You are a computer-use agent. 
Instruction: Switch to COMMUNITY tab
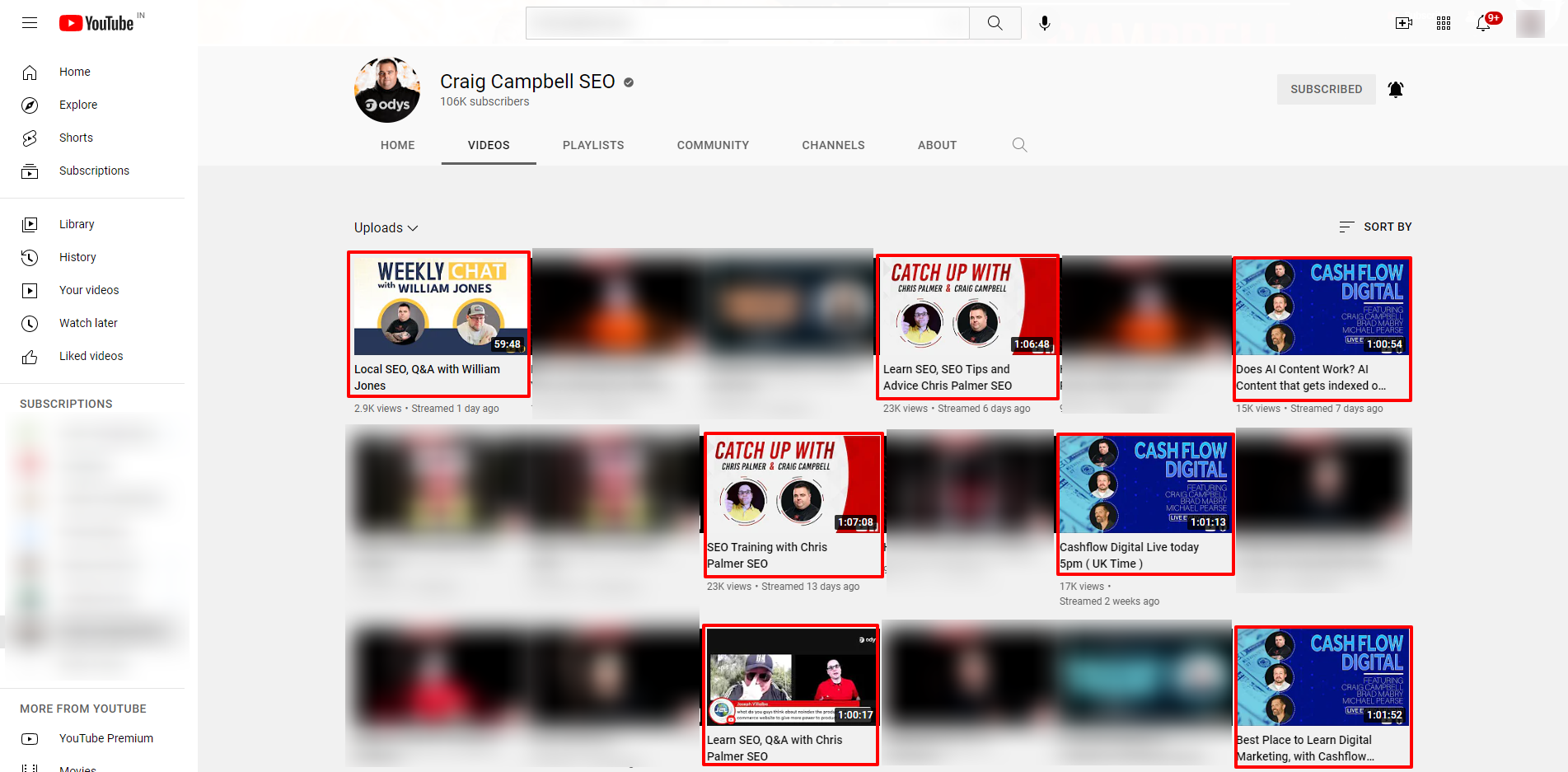tap(714, 145)
